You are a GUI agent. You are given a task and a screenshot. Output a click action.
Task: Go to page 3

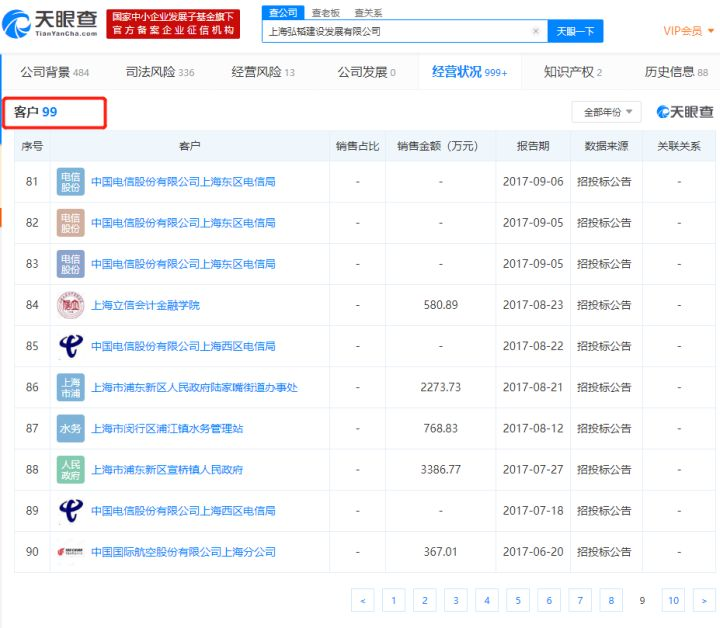pos(456,600)
